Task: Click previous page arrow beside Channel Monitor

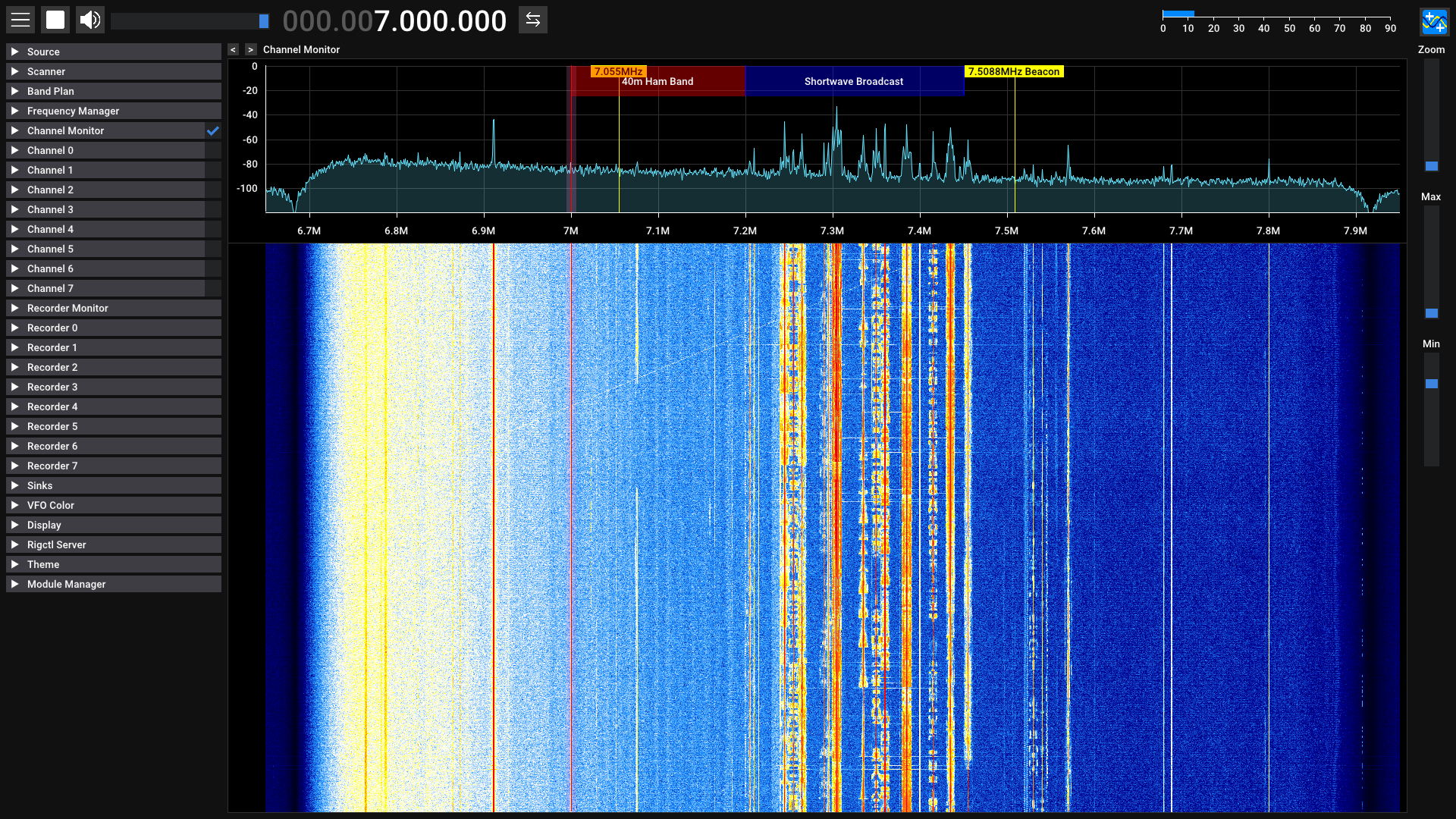Action: [x=234, y=49]
